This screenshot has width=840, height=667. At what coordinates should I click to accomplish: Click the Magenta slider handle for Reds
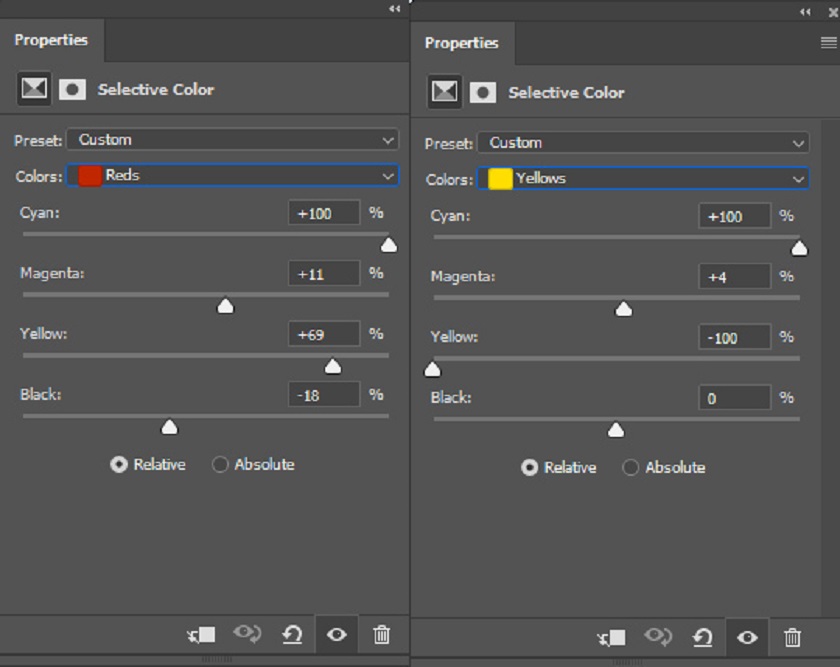click(x=226, y=306)
